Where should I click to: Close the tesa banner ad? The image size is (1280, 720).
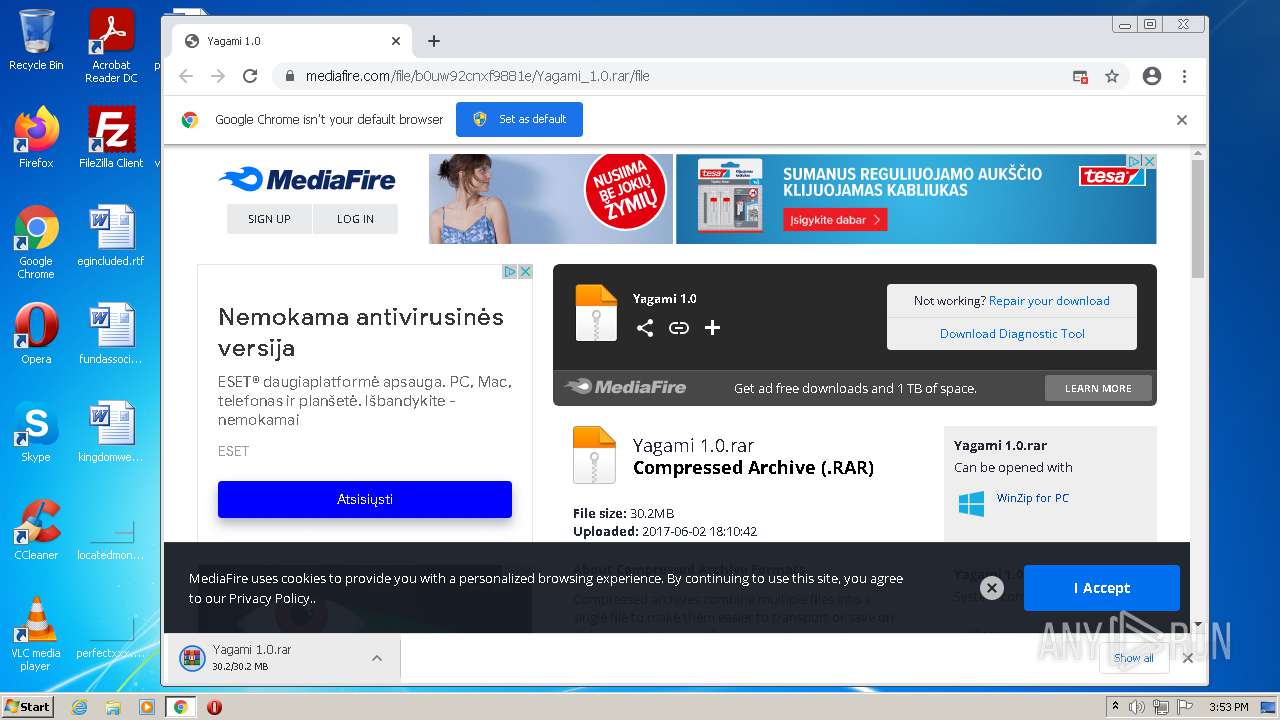point(1149,161)
